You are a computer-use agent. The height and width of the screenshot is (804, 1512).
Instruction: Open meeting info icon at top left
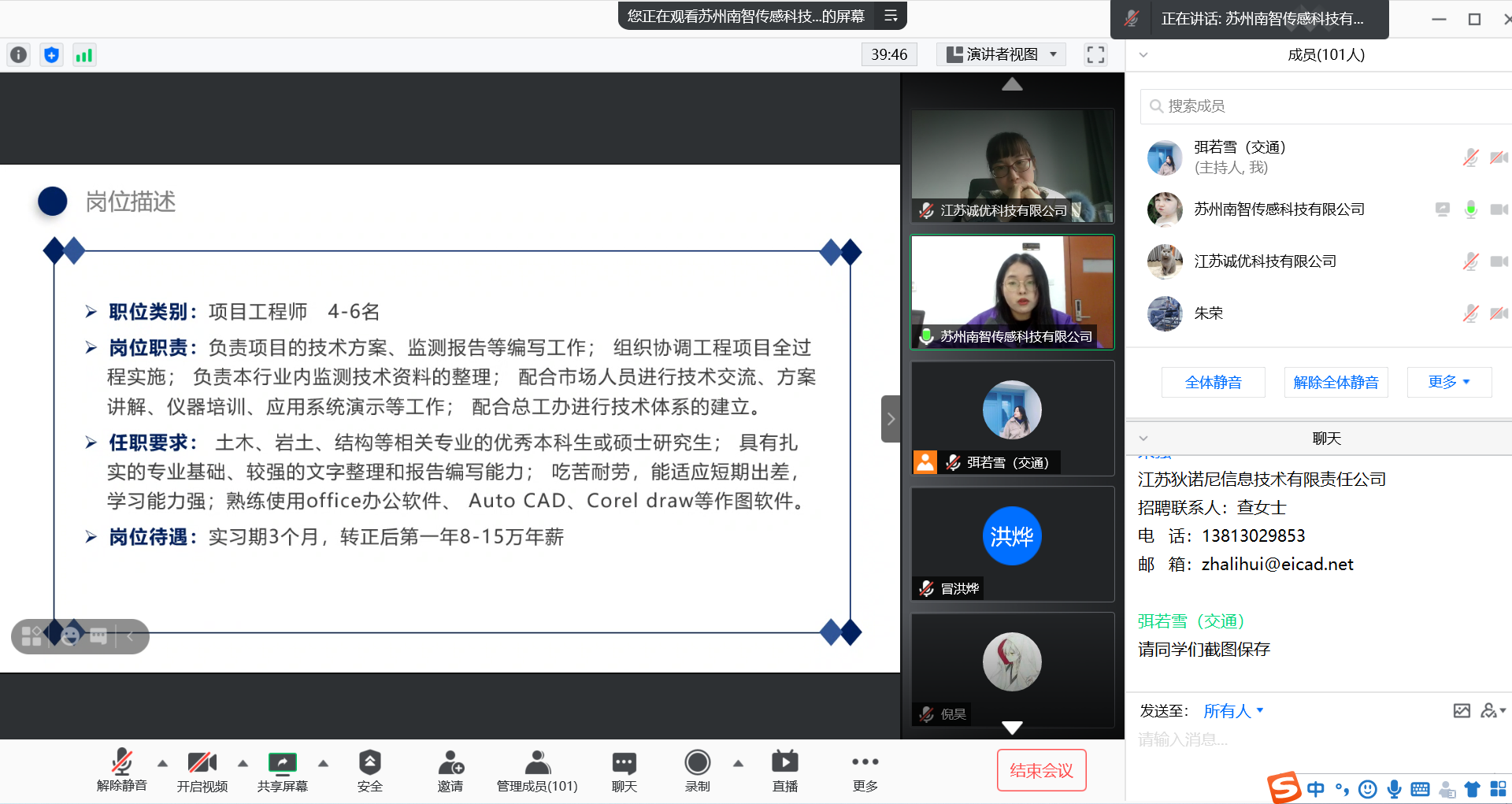coord(19,54)
